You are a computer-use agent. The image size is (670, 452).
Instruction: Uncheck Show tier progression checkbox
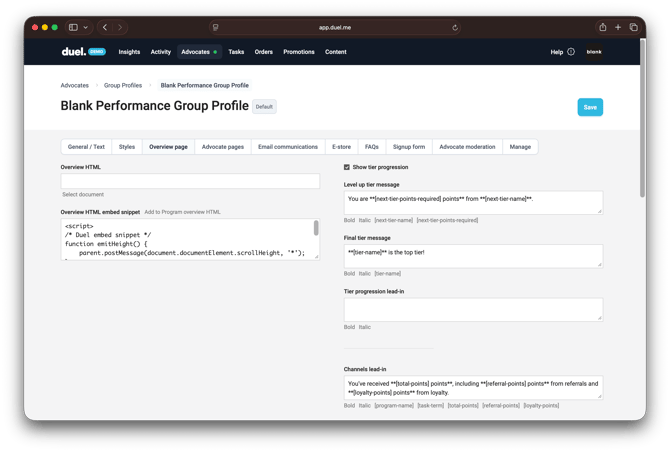pos(347,167)
